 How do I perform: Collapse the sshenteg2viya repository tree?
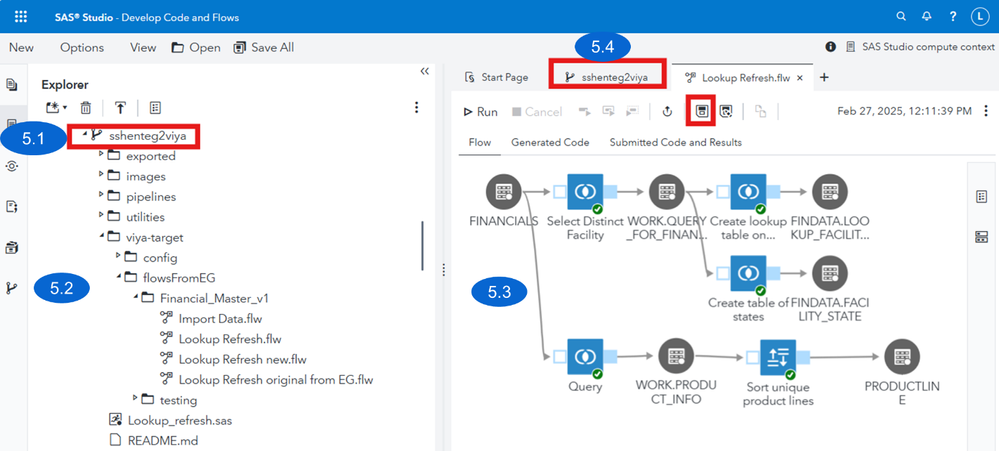85,134
